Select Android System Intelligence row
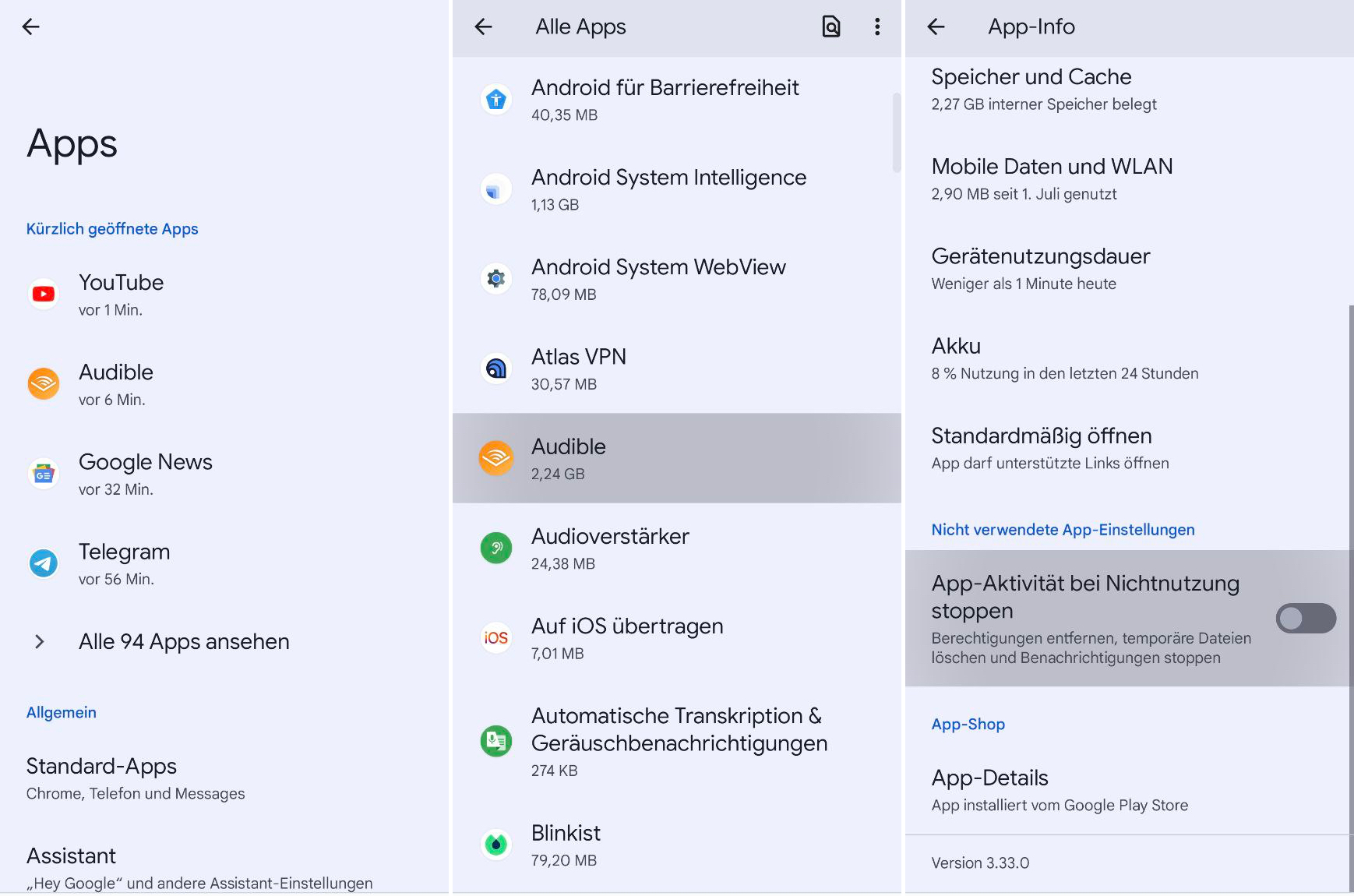 (676, 189)
